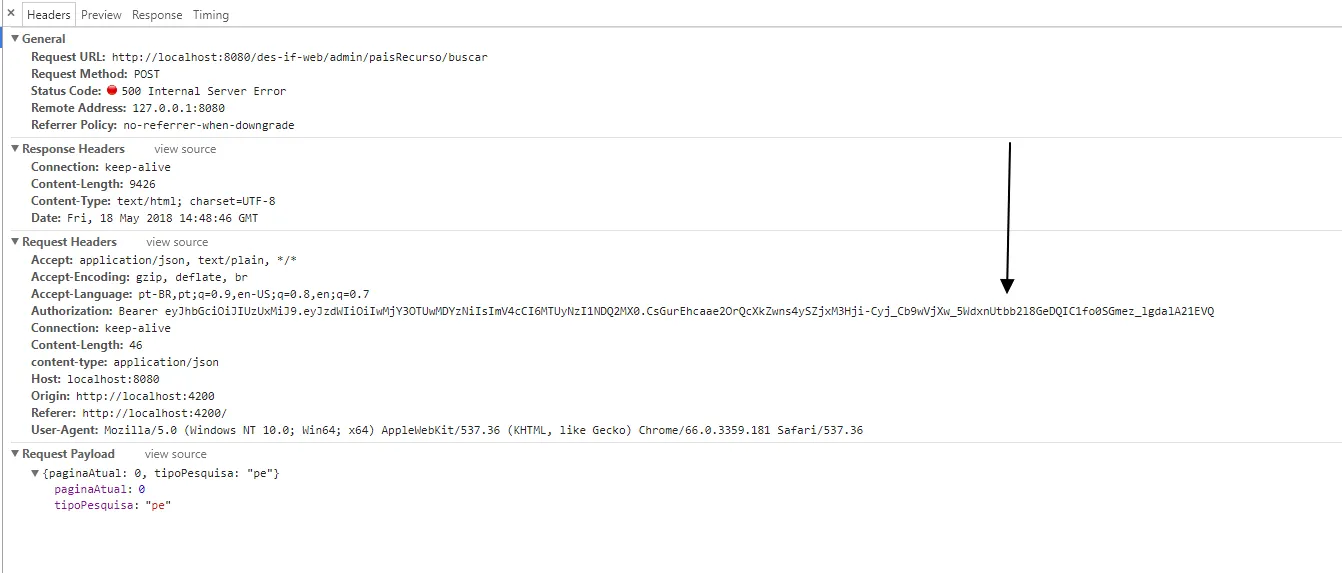Collapse the Request Payload section
Screen dimensions: 1342x573
pos(15,454)
